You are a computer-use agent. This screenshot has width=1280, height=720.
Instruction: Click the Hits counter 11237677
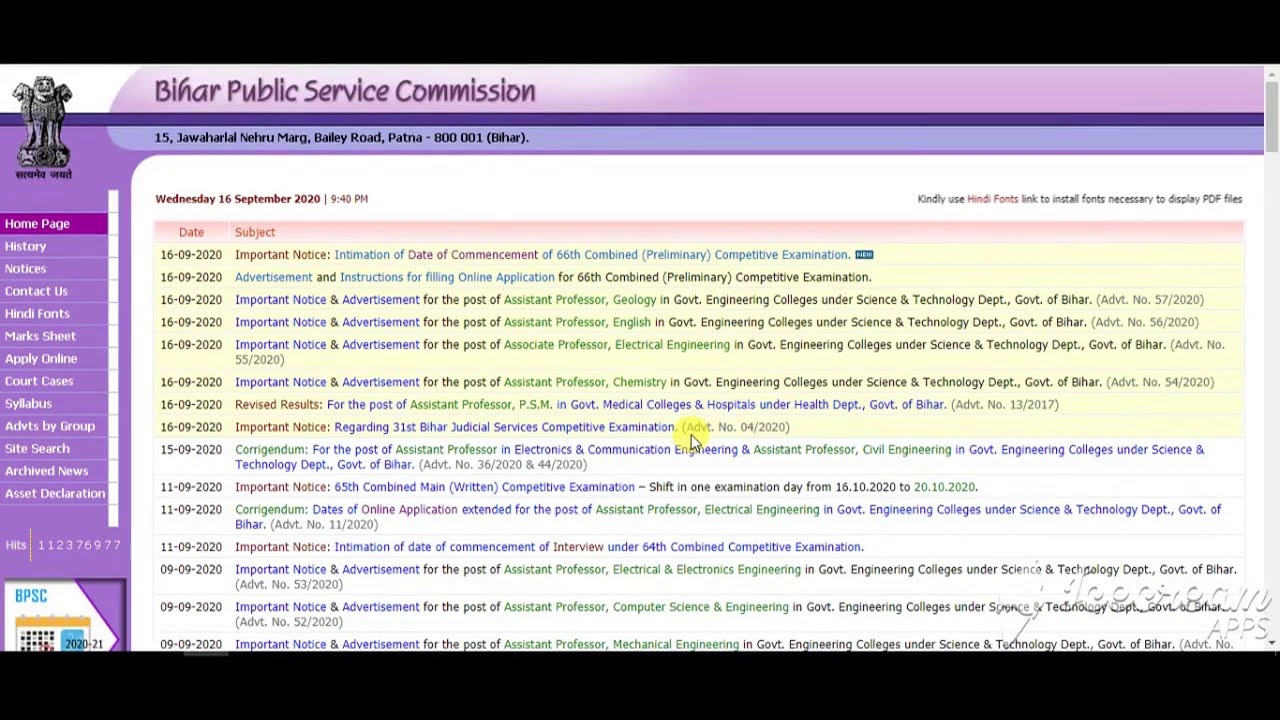80,545
